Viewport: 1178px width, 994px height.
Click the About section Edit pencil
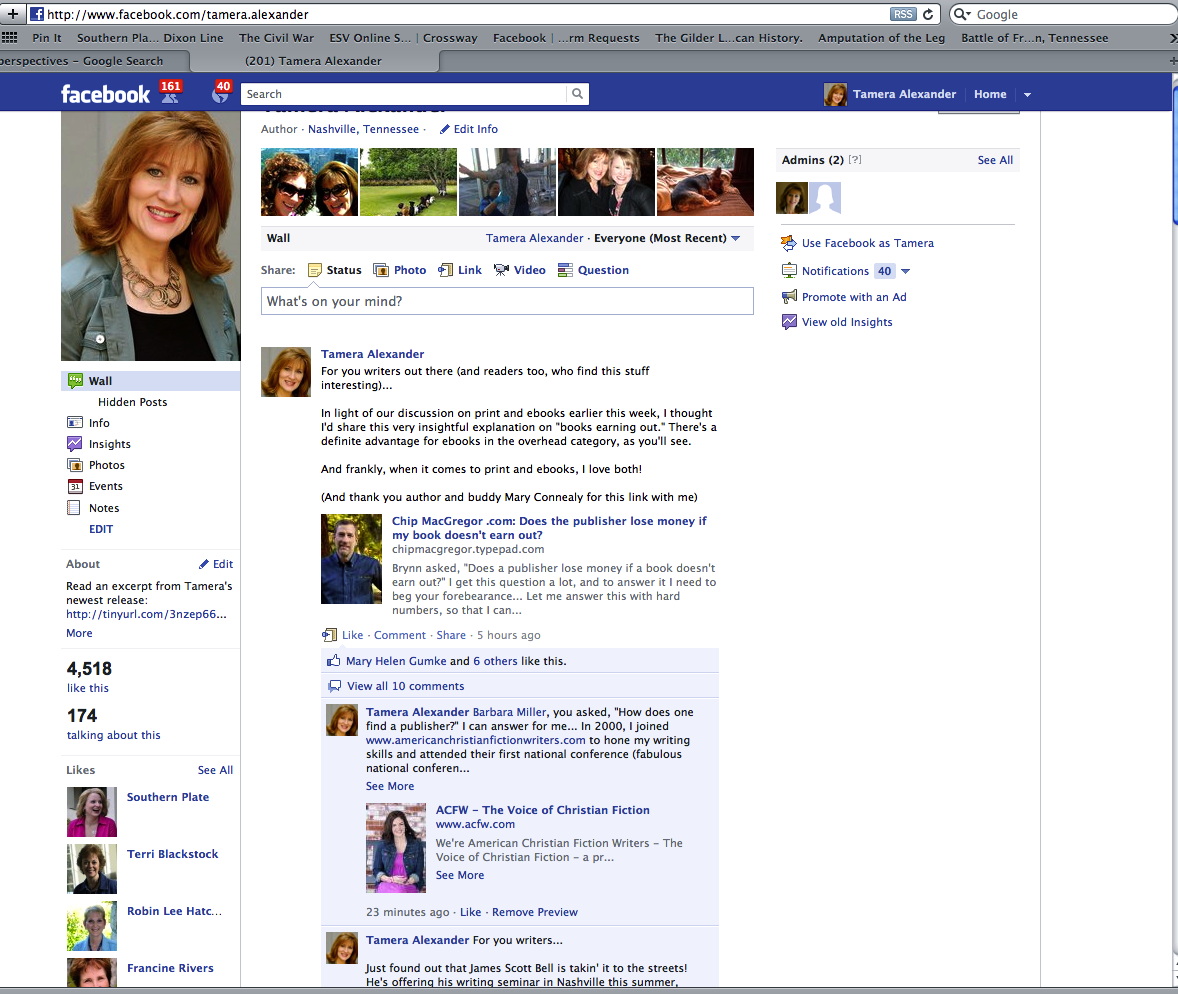(x=216, y=564)
